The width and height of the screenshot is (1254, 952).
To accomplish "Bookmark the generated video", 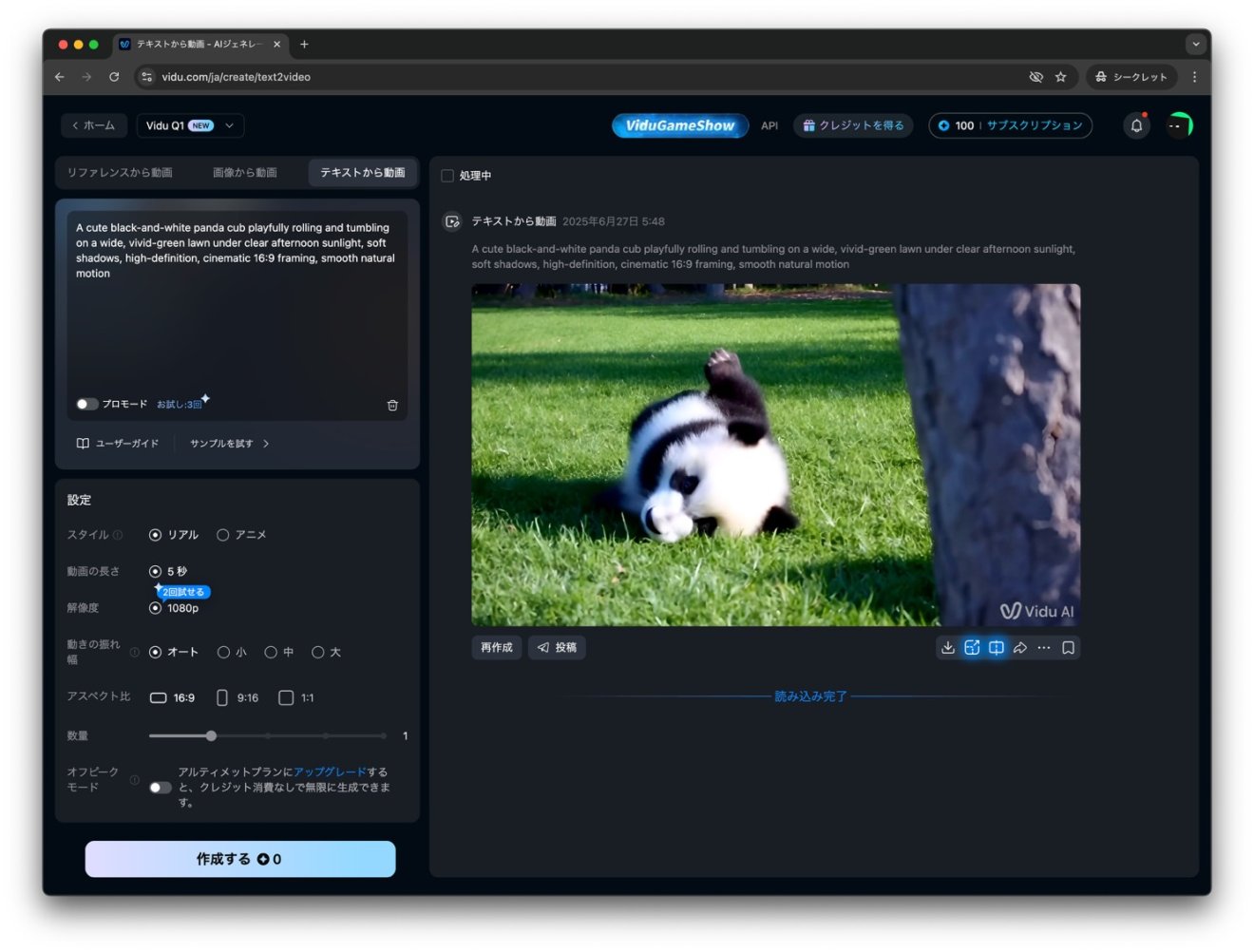I will point(1069,648).
